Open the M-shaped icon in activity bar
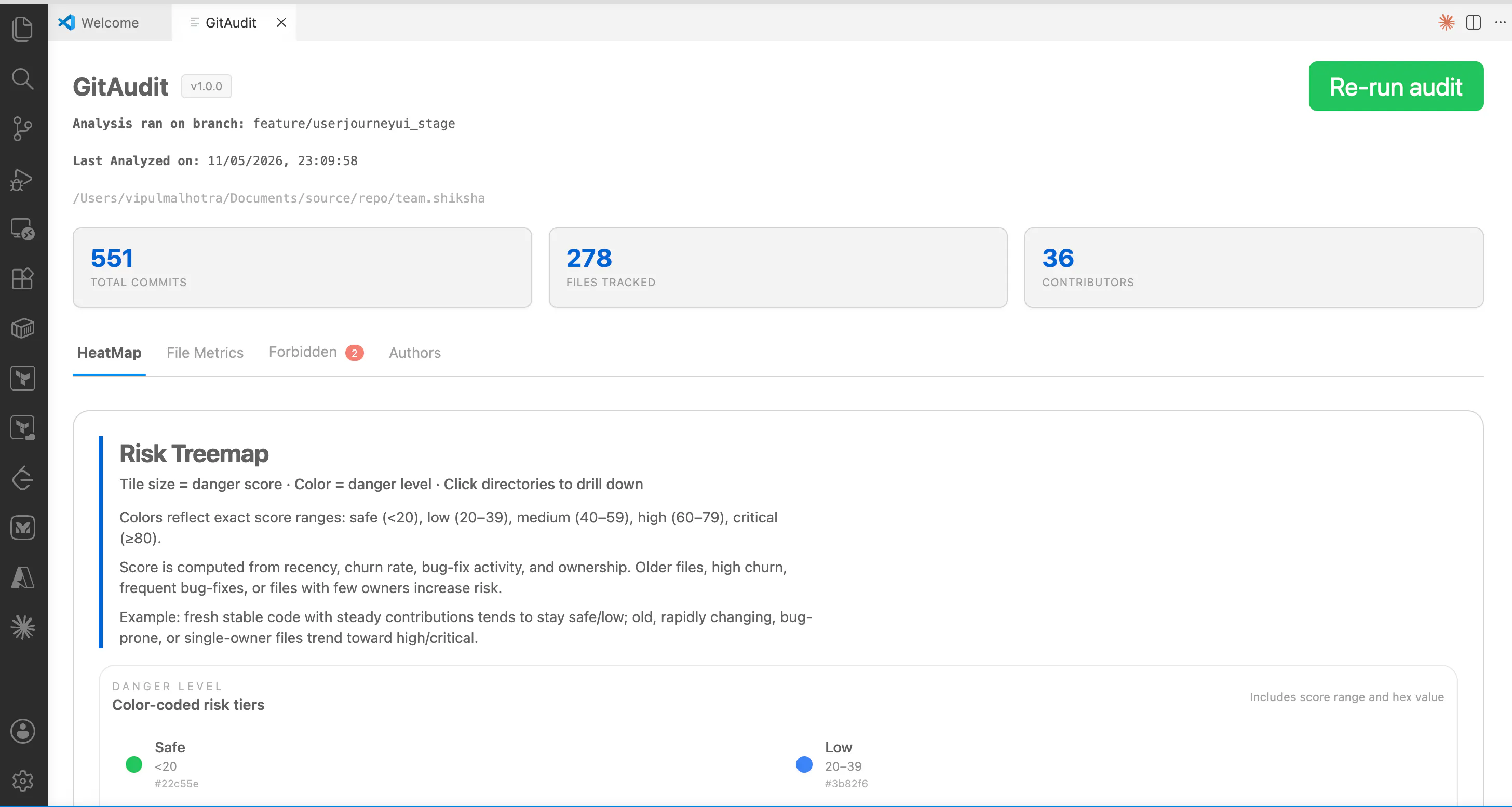The width and height of the screenshot is (1512, 807). click(23, 528)
